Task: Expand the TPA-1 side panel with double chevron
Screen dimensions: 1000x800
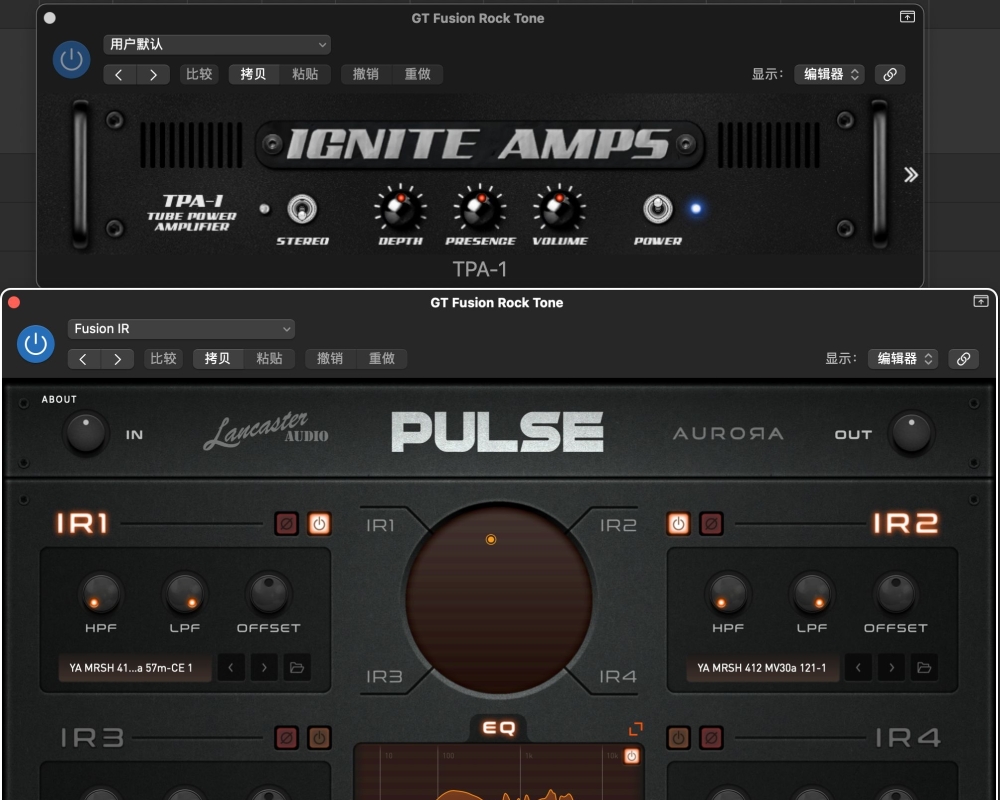Action: [x=910, y=175]
